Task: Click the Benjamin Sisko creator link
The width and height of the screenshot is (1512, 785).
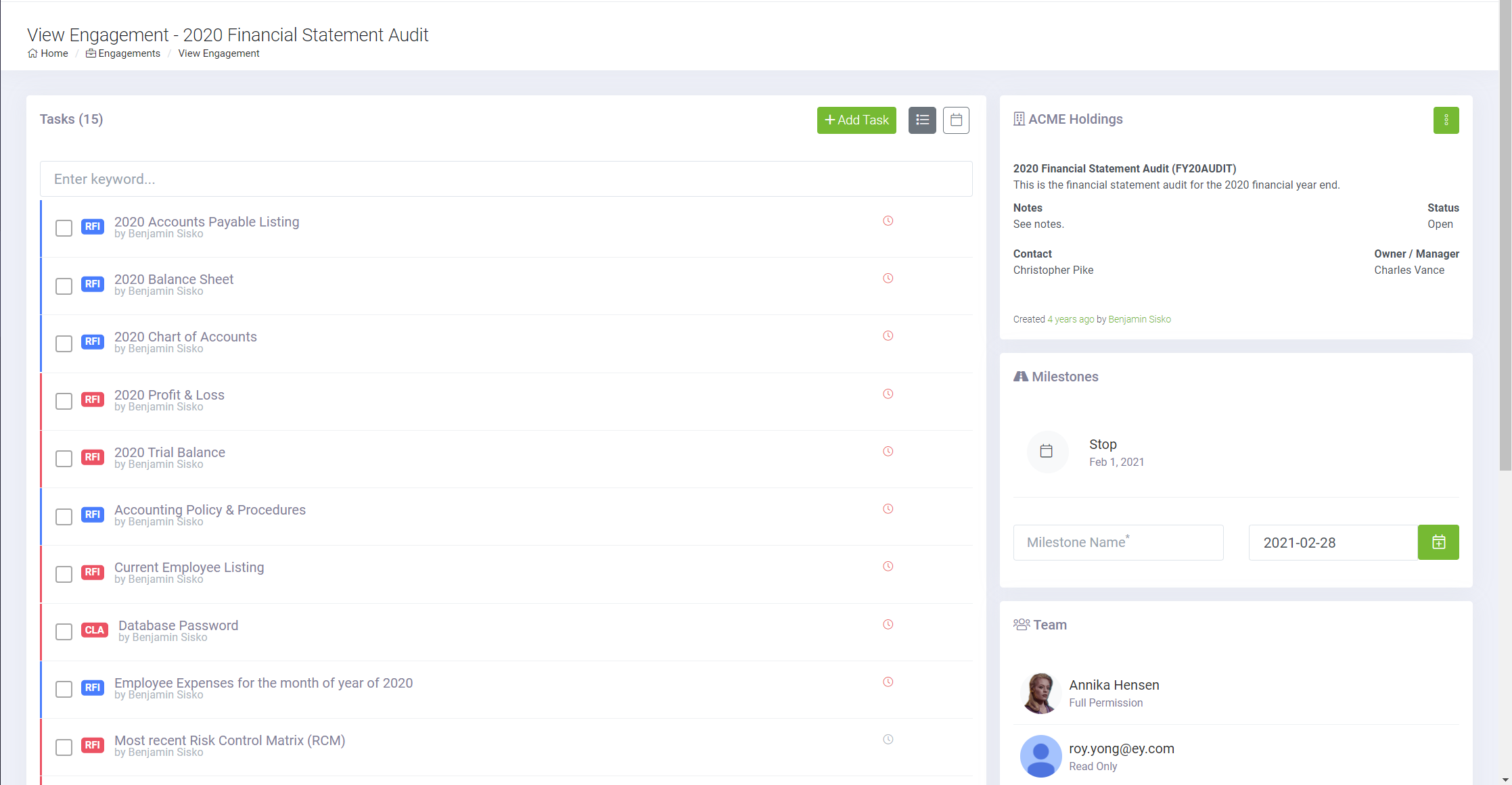Action: (x=1138, y=319)
